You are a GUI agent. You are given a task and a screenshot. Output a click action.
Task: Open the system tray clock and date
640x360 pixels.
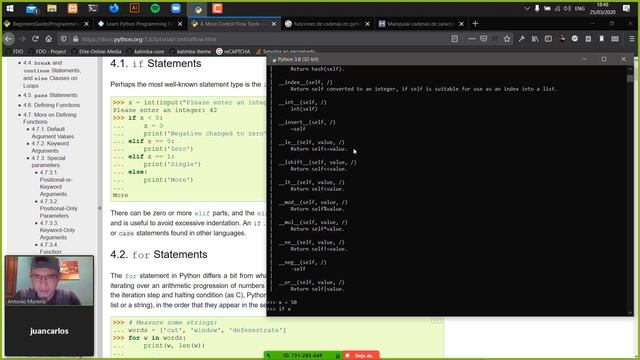click(x=602, y=8)
